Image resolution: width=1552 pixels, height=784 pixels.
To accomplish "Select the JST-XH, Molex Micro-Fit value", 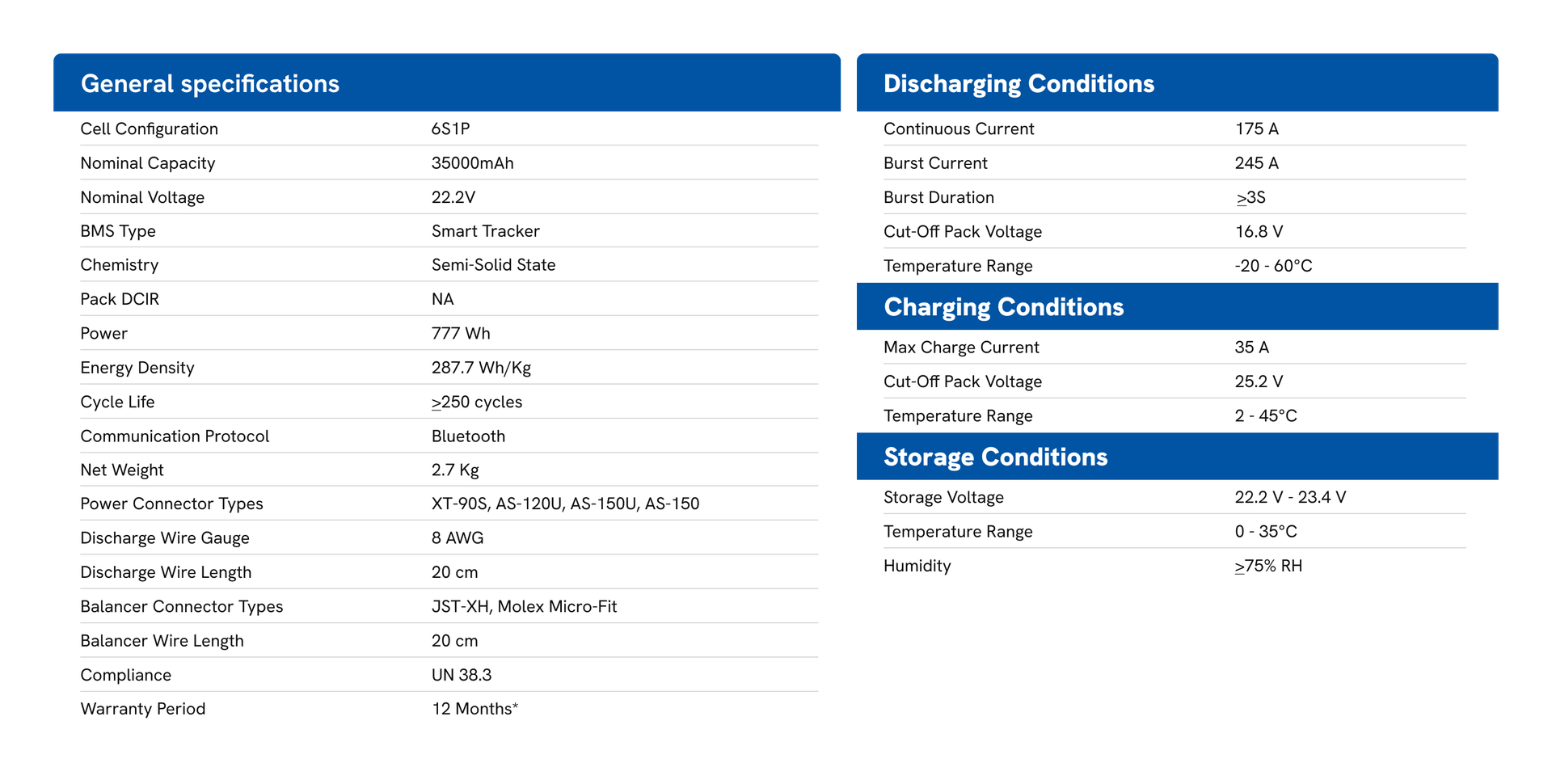I will tap(524, 607).
